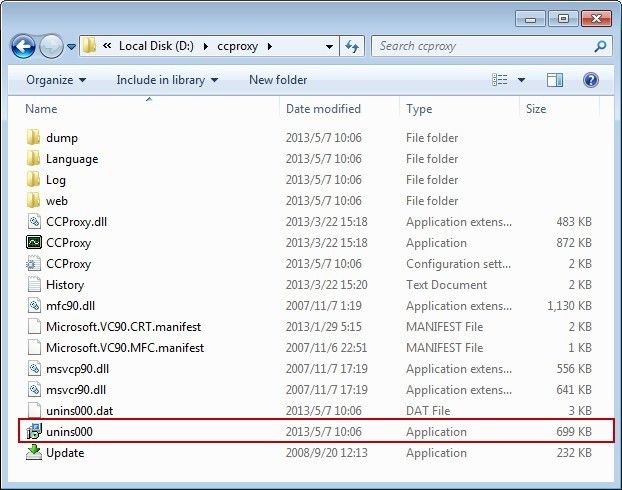Go back with the blue Back arrow
Image resolution: width=622 pixels, height=490 pixels.
23,46
